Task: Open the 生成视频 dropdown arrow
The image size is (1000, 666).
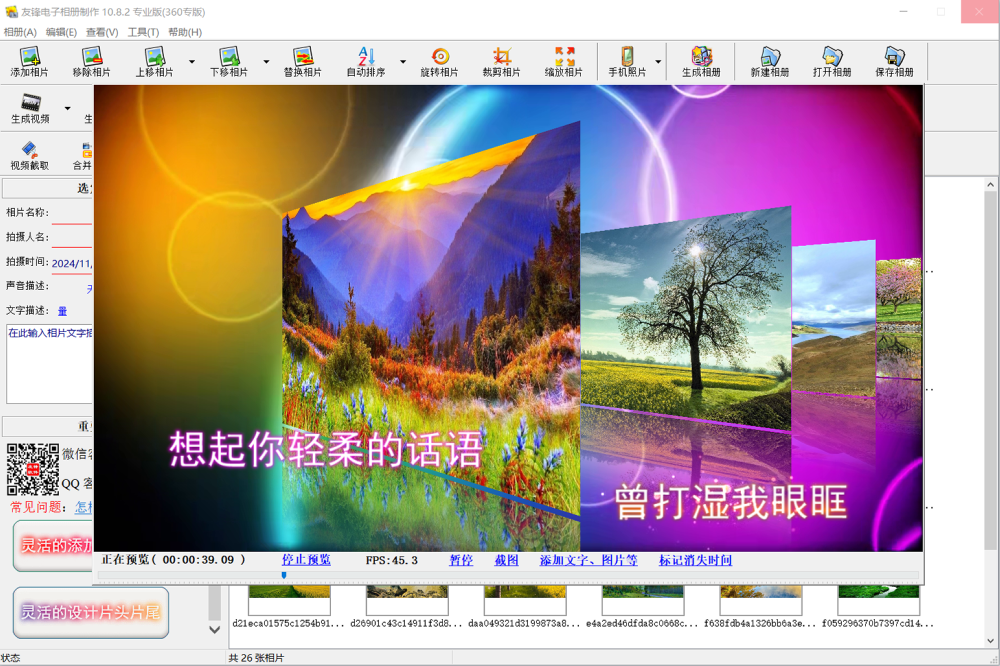Action: click(68, 108)
